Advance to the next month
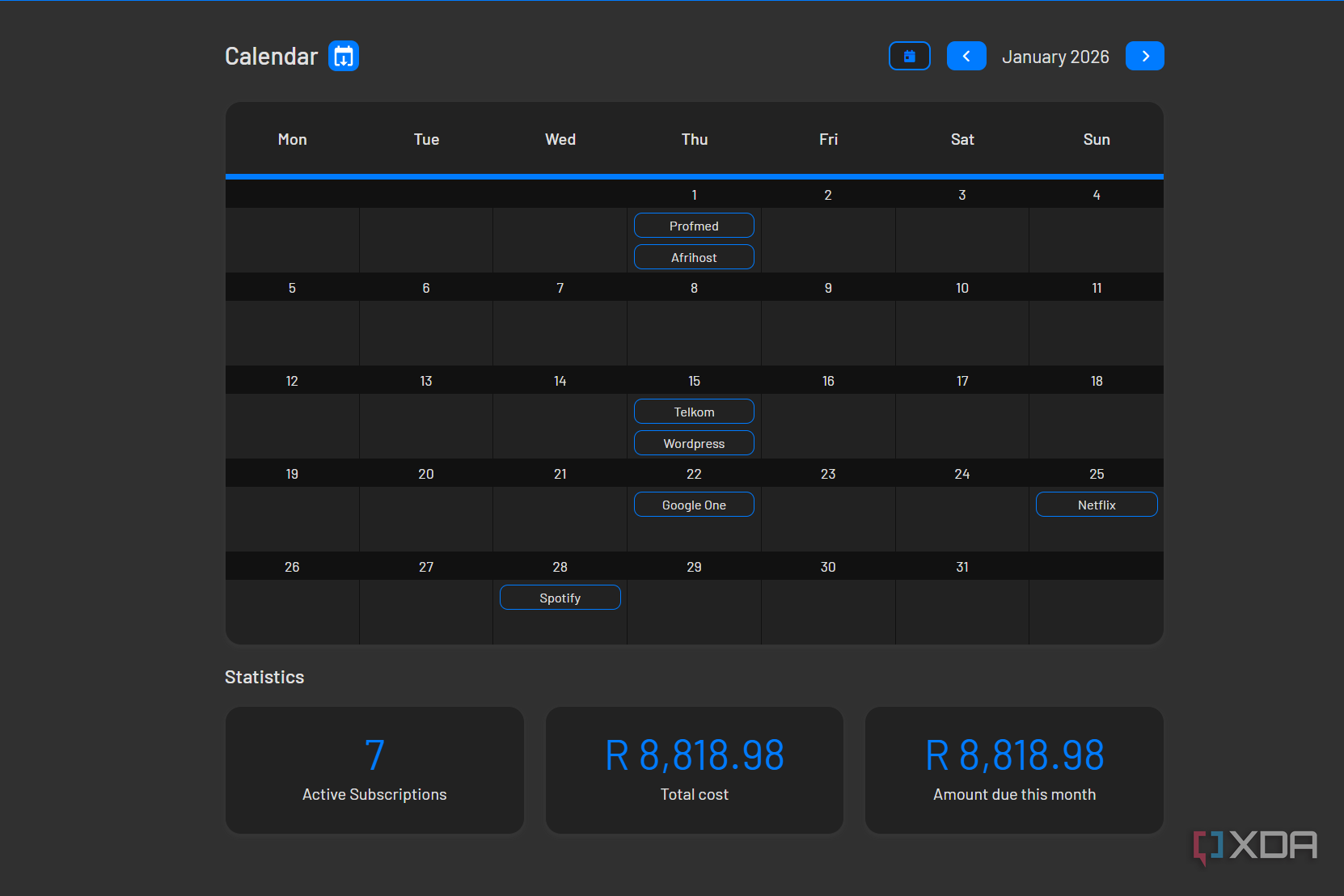Screen dimensions: 1344x896 [1145, 56]
